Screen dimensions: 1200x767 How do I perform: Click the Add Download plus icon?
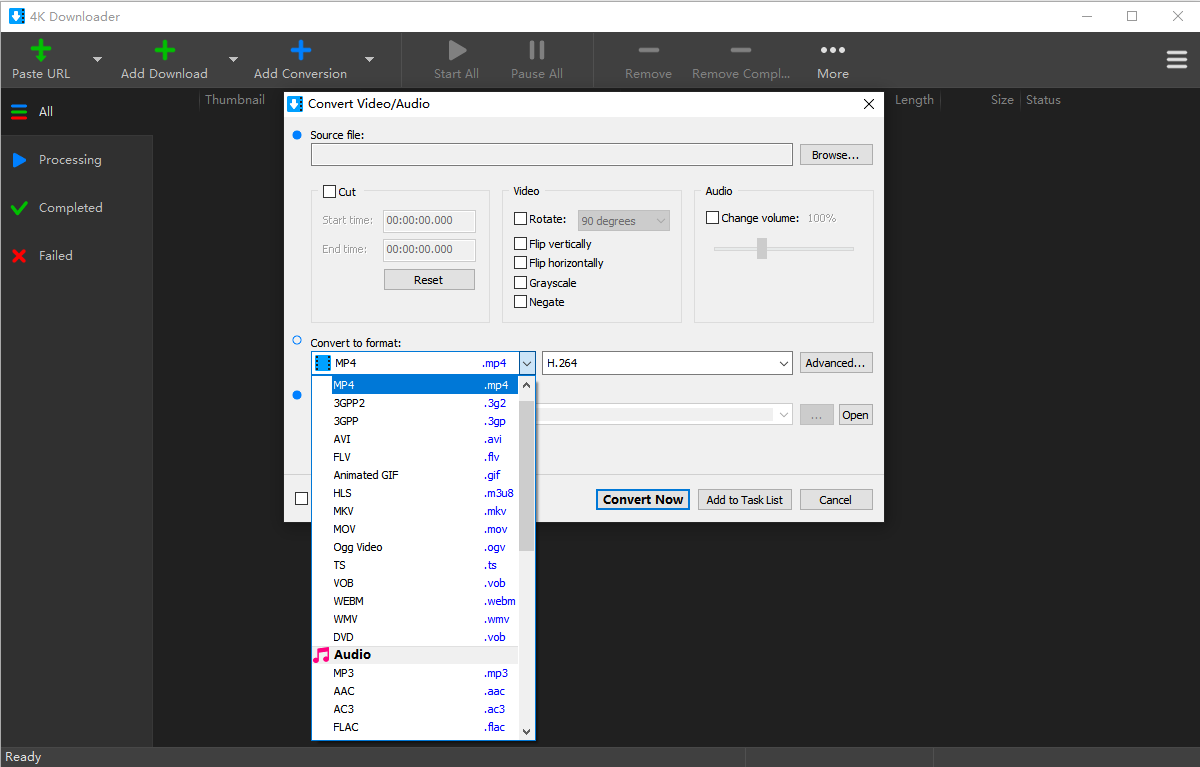(165, 50)
